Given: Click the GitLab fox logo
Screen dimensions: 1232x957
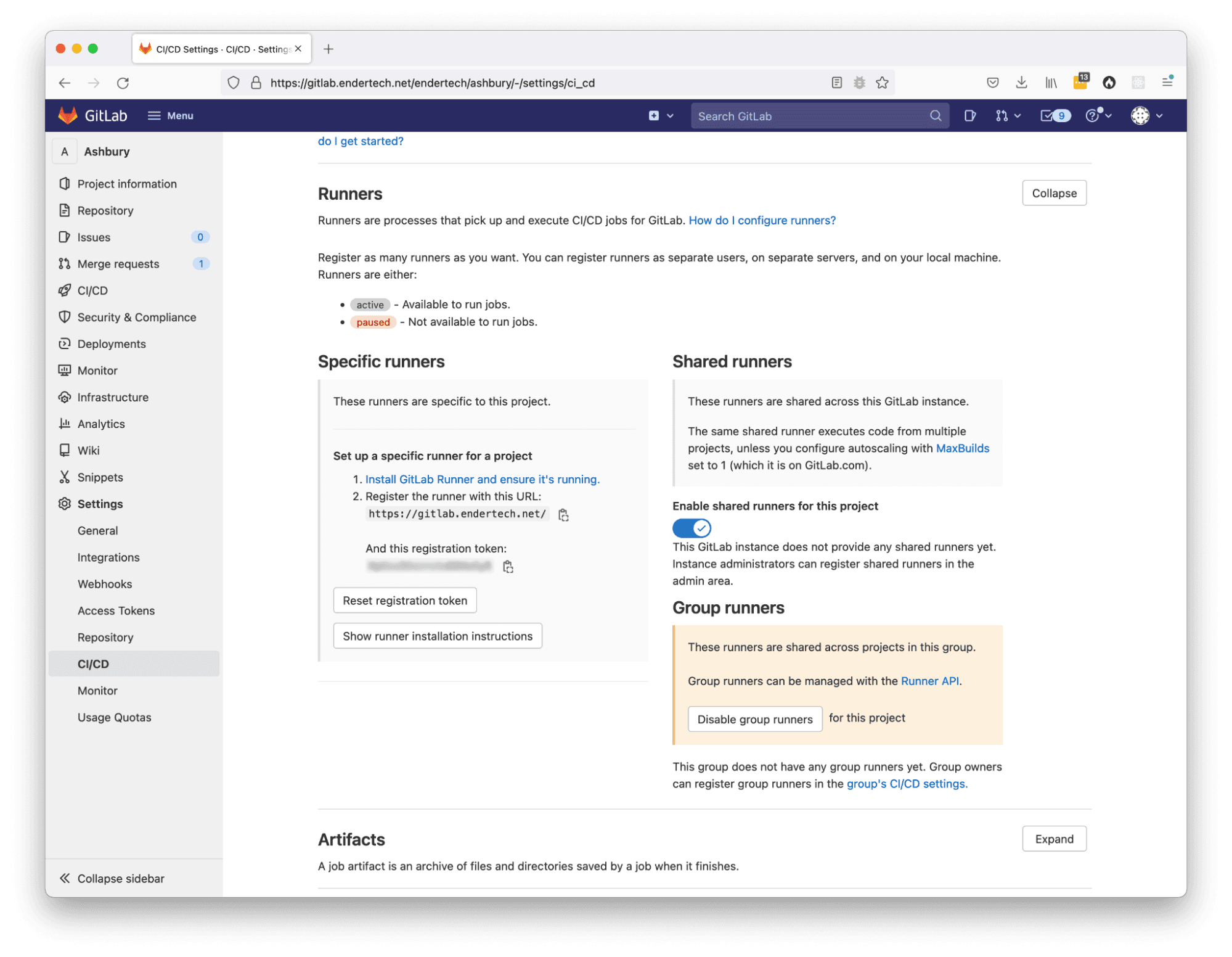Looking at the screenshot, I should (x=68, y=115).
